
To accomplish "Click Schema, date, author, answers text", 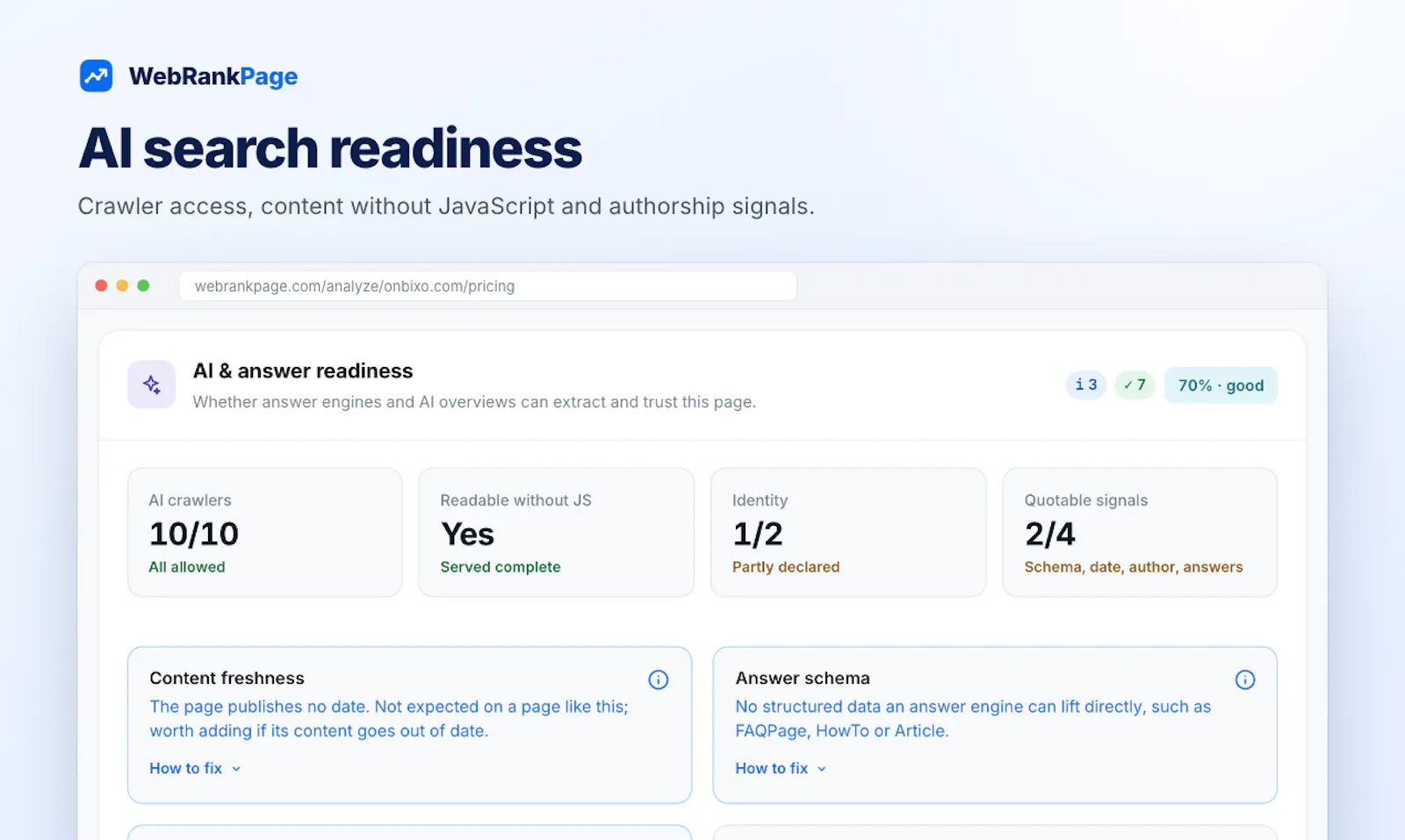I will (x=1134, y=567).
